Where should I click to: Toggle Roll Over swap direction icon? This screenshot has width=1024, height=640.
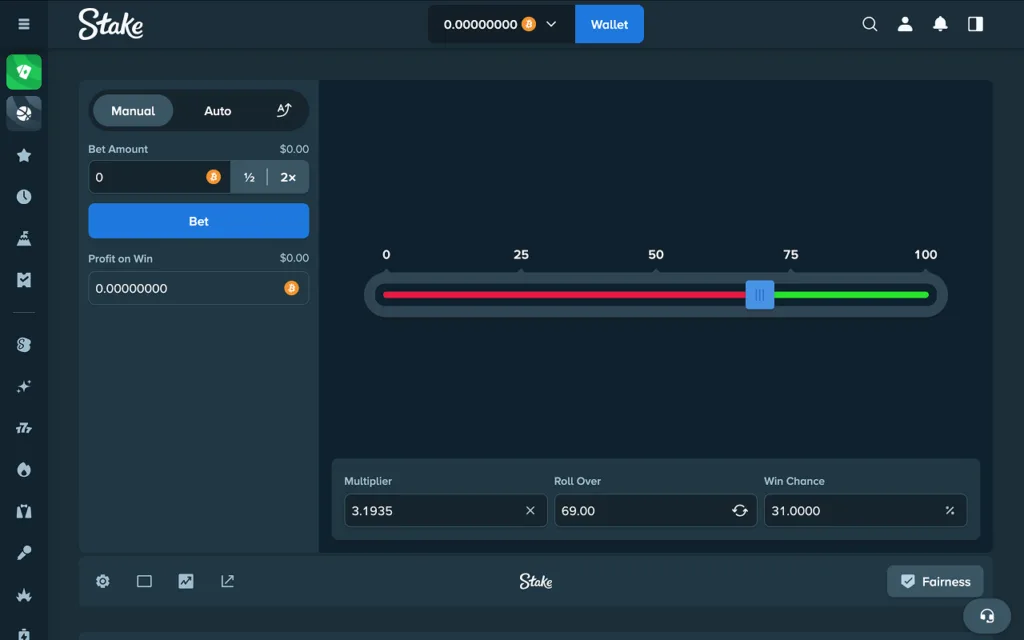(739, 510)
